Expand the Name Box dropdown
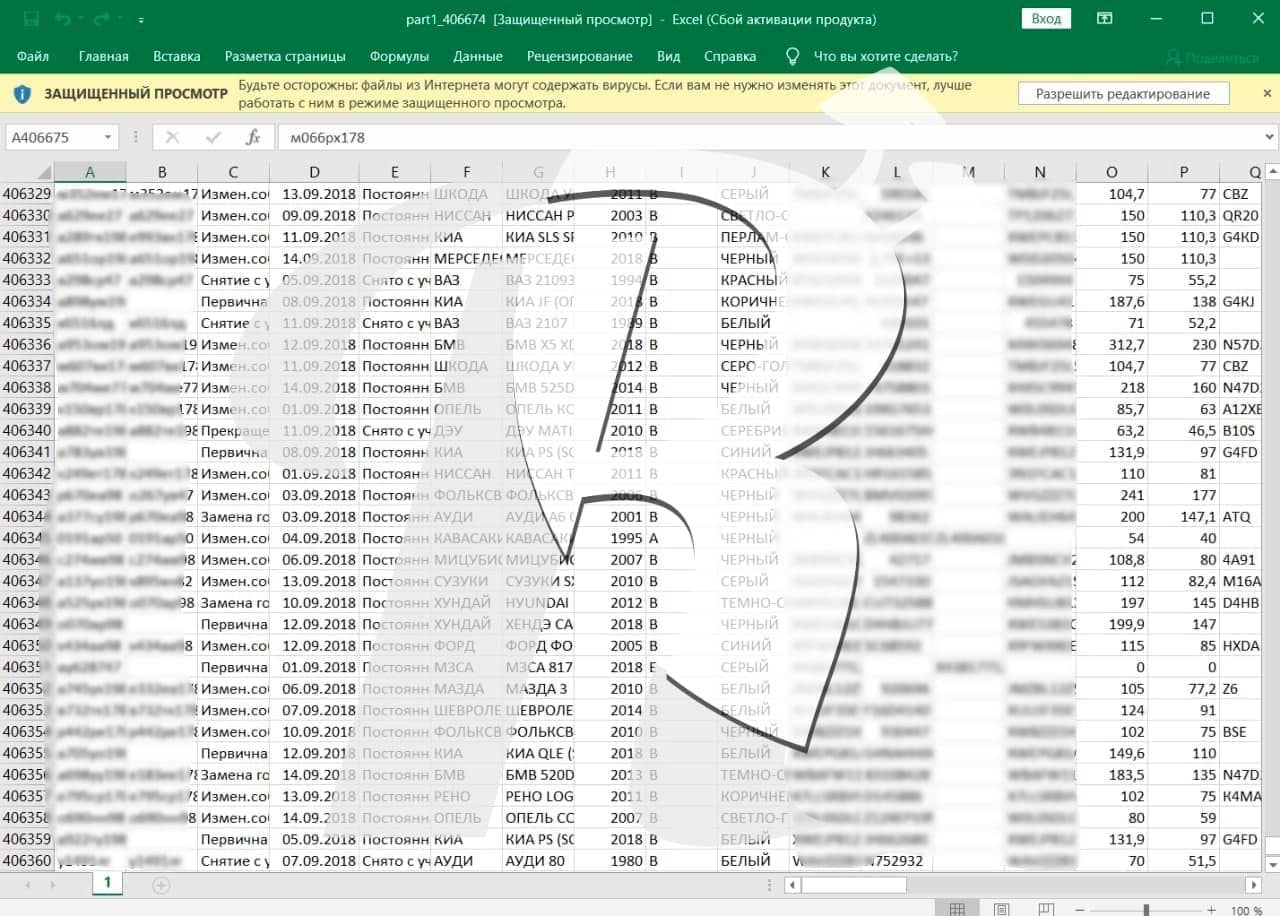 [x=107, y=138]
